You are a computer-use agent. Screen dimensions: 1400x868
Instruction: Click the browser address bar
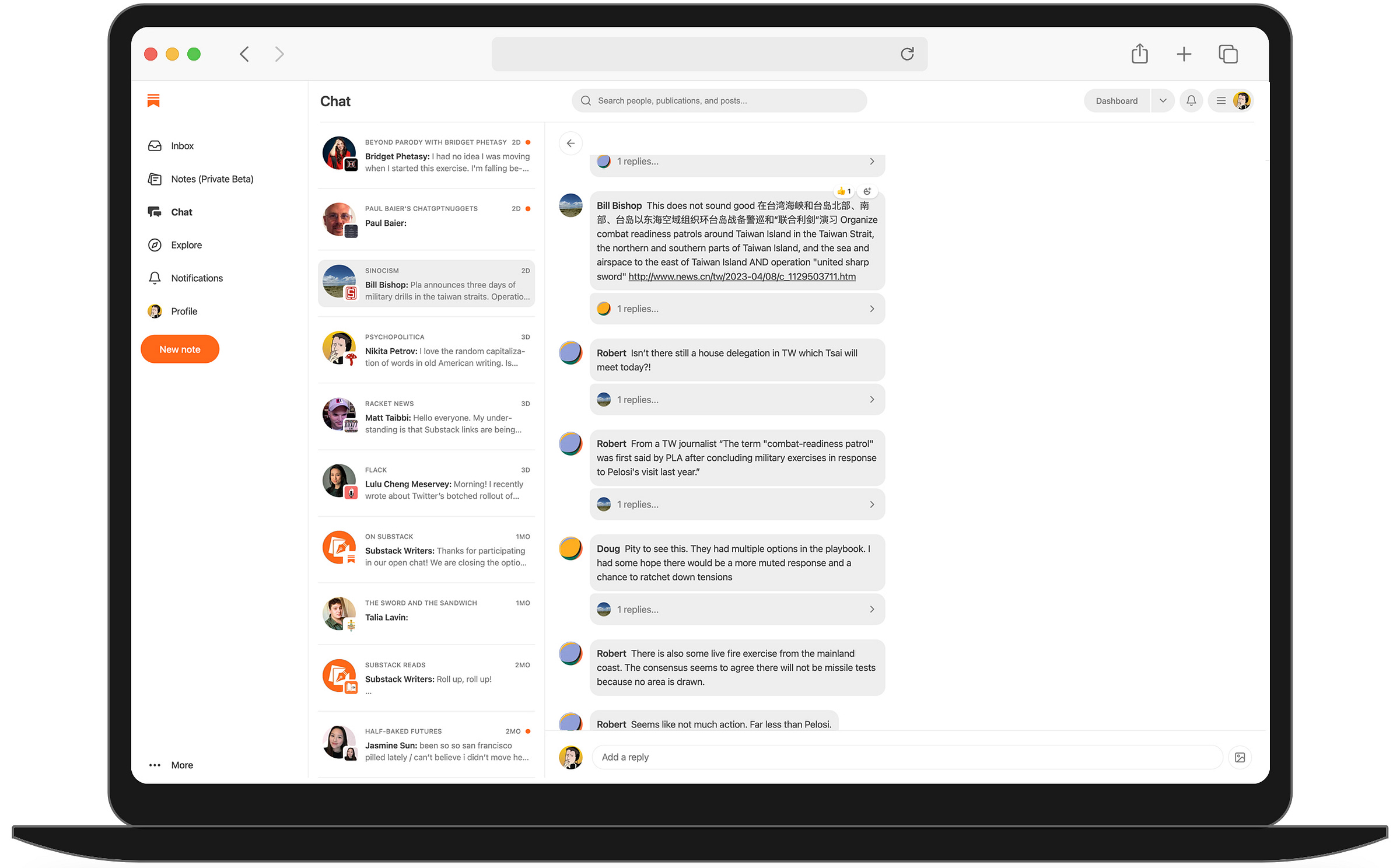[x=709, y=54]
